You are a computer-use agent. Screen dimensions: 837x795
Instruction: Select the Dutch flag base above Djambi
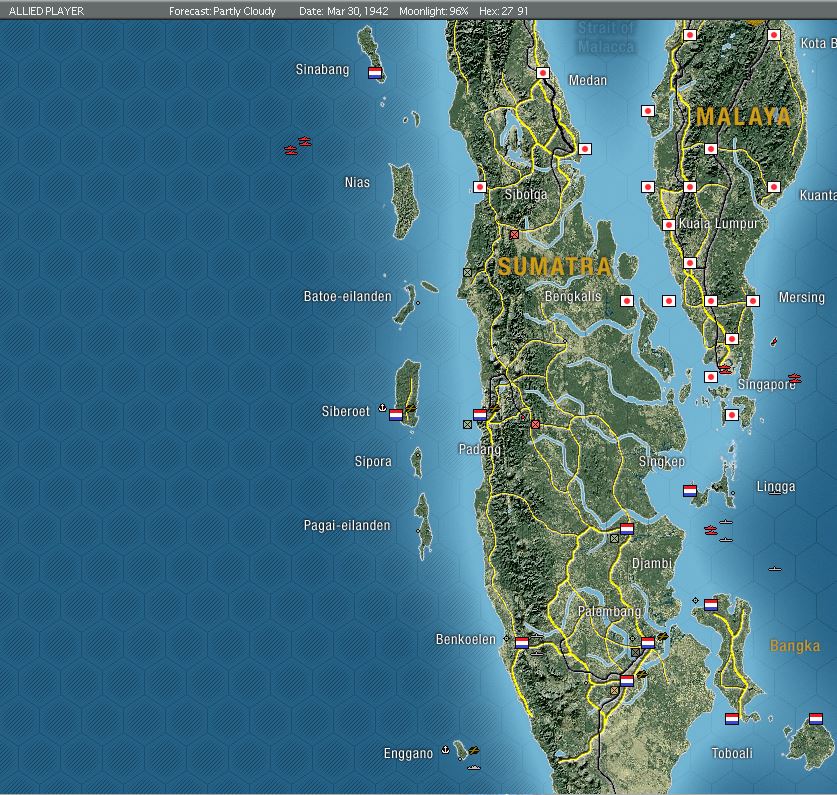[x=627, y=529]
